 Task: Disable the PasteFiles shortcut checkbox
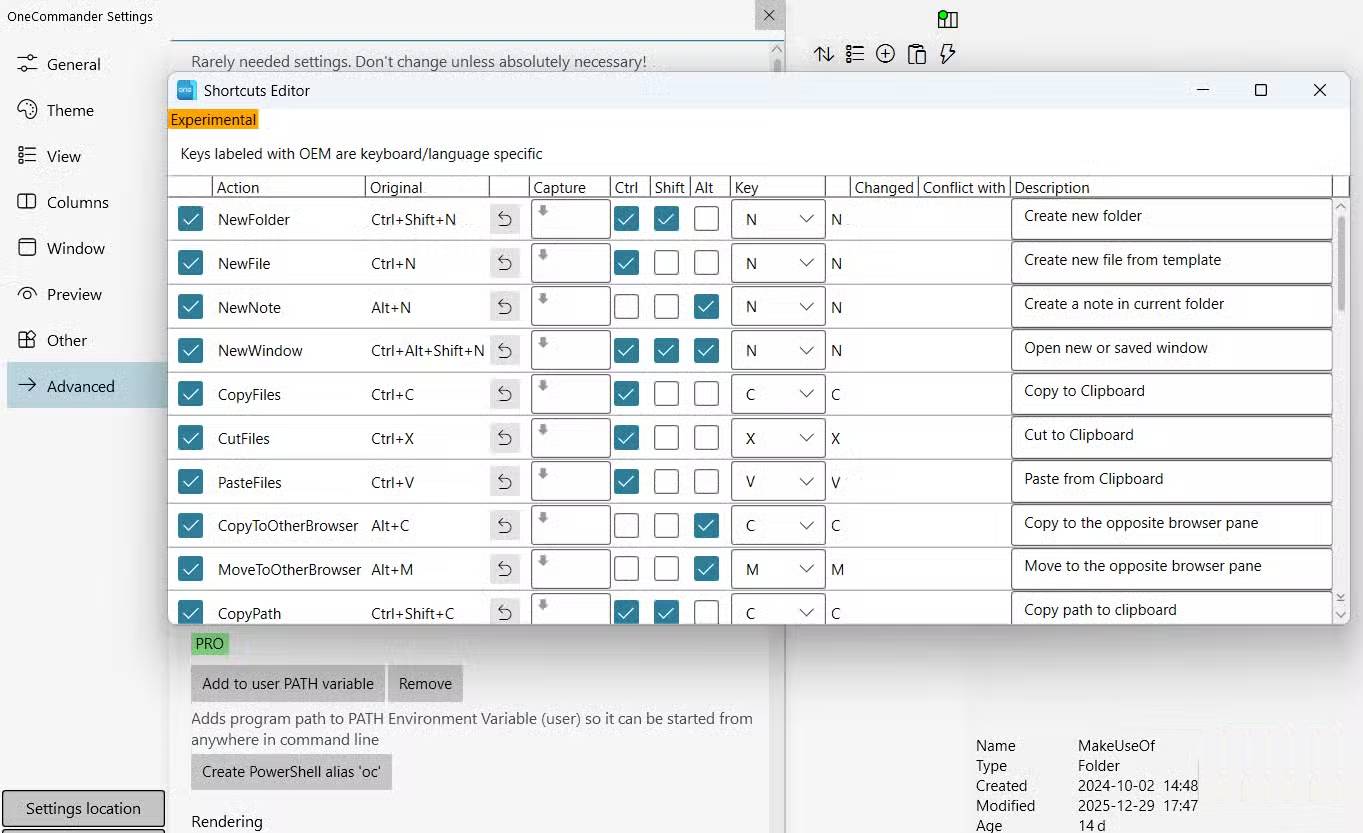point(190,482)
